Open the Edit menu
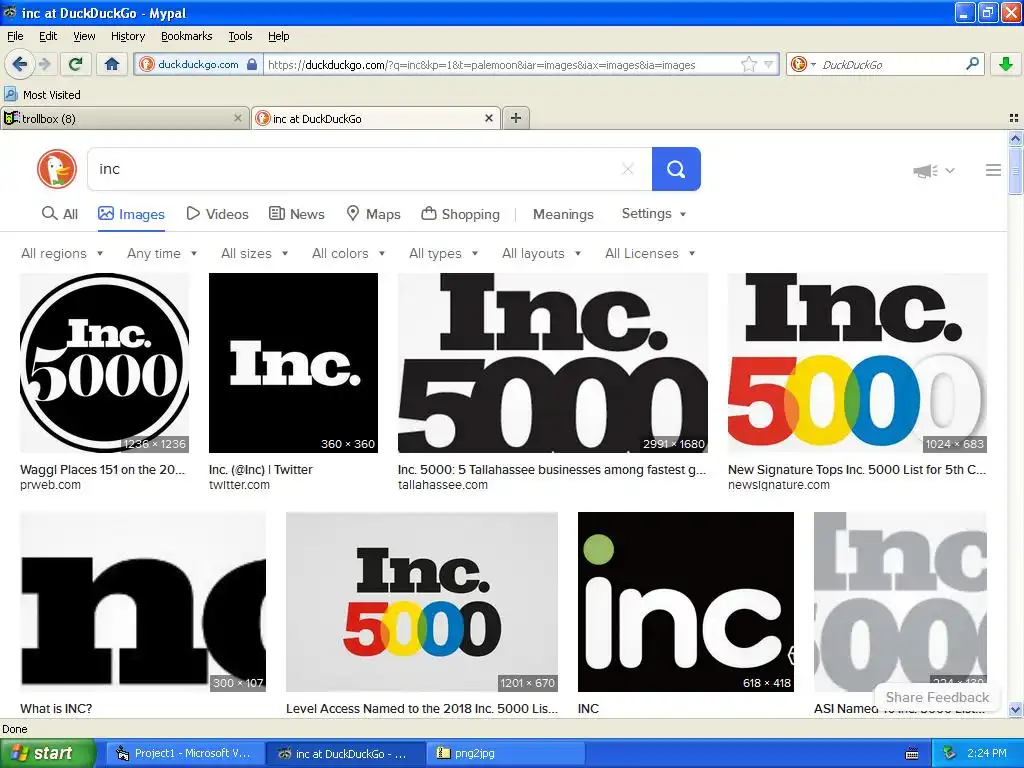Image resolution: width=1024 pixels, height=768 pixels. [48, 36]
